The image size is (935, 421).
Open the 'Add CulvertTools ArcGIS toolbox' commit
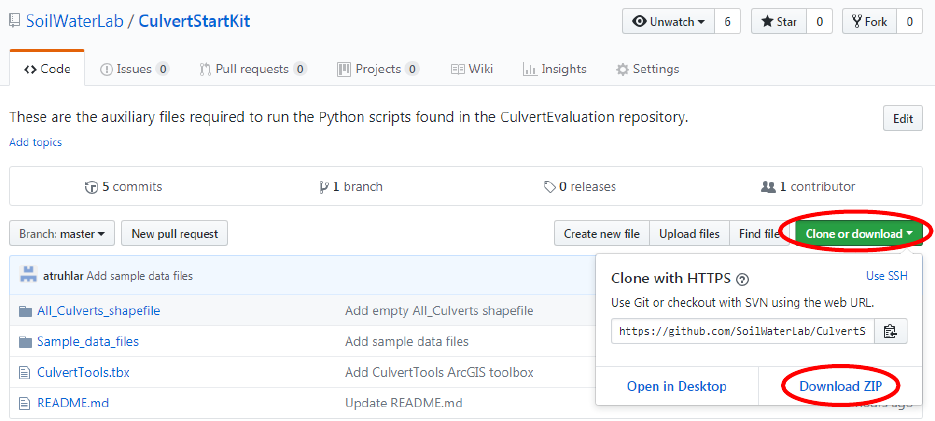[x=439, y=373]
